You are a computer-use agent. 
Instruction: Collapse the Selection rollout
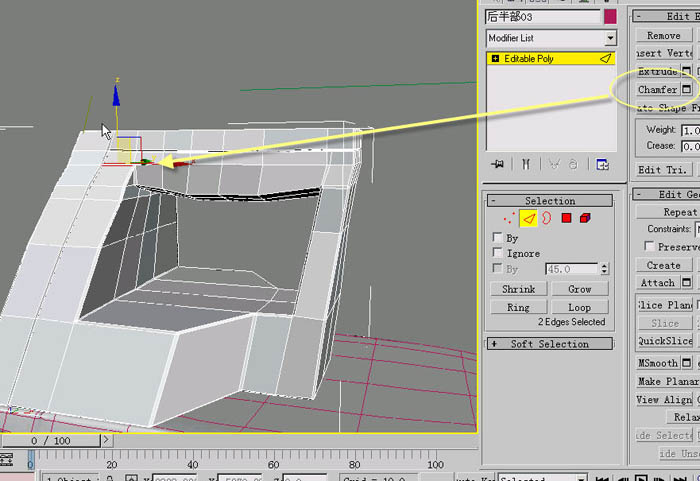click(550, 201)
